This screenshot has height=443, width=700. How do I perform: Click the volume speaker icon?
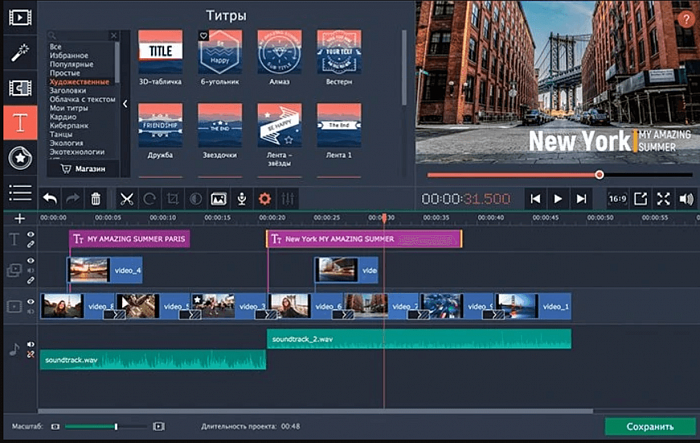click(686, 199)
